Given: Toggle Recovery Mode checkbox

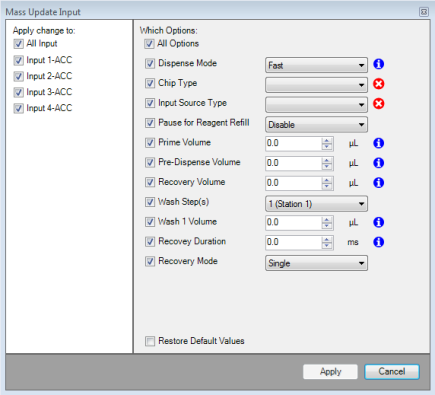Looking at the screenshot, I should coord(150,261).
